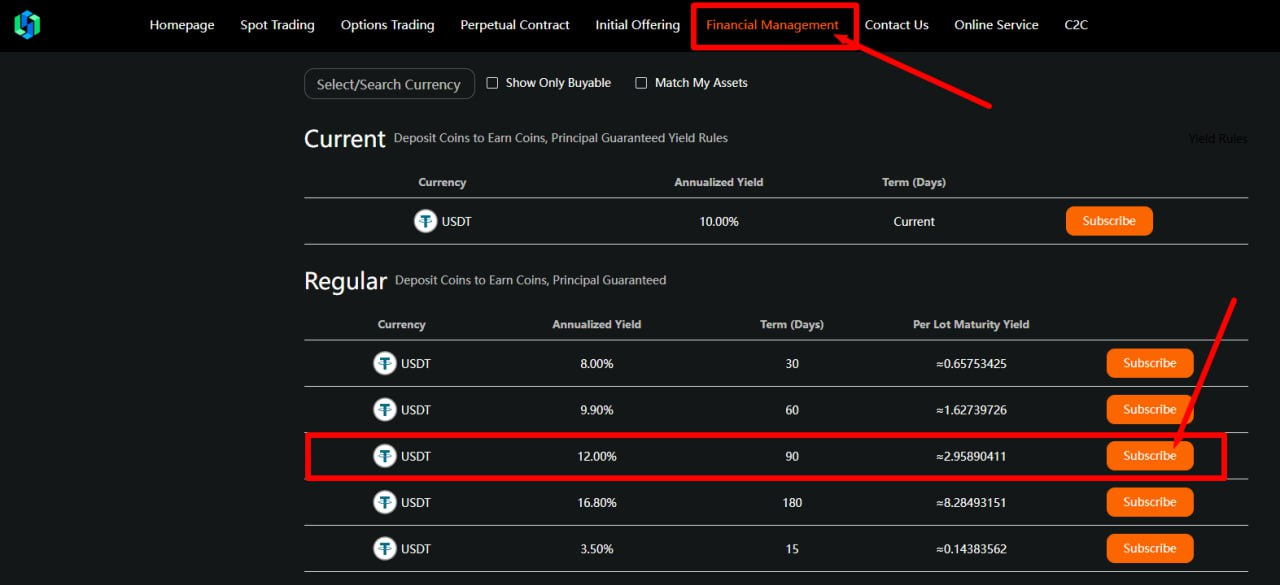
Task: Click USDT icon in the 16.80% row
Action: click(x=385, y=502)
